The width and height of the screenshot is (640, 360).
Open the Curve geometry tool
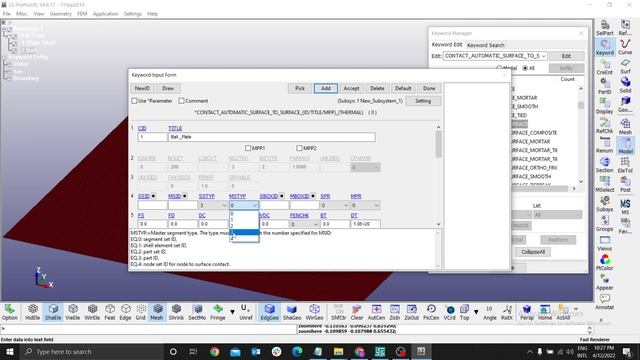pos(625,47)
